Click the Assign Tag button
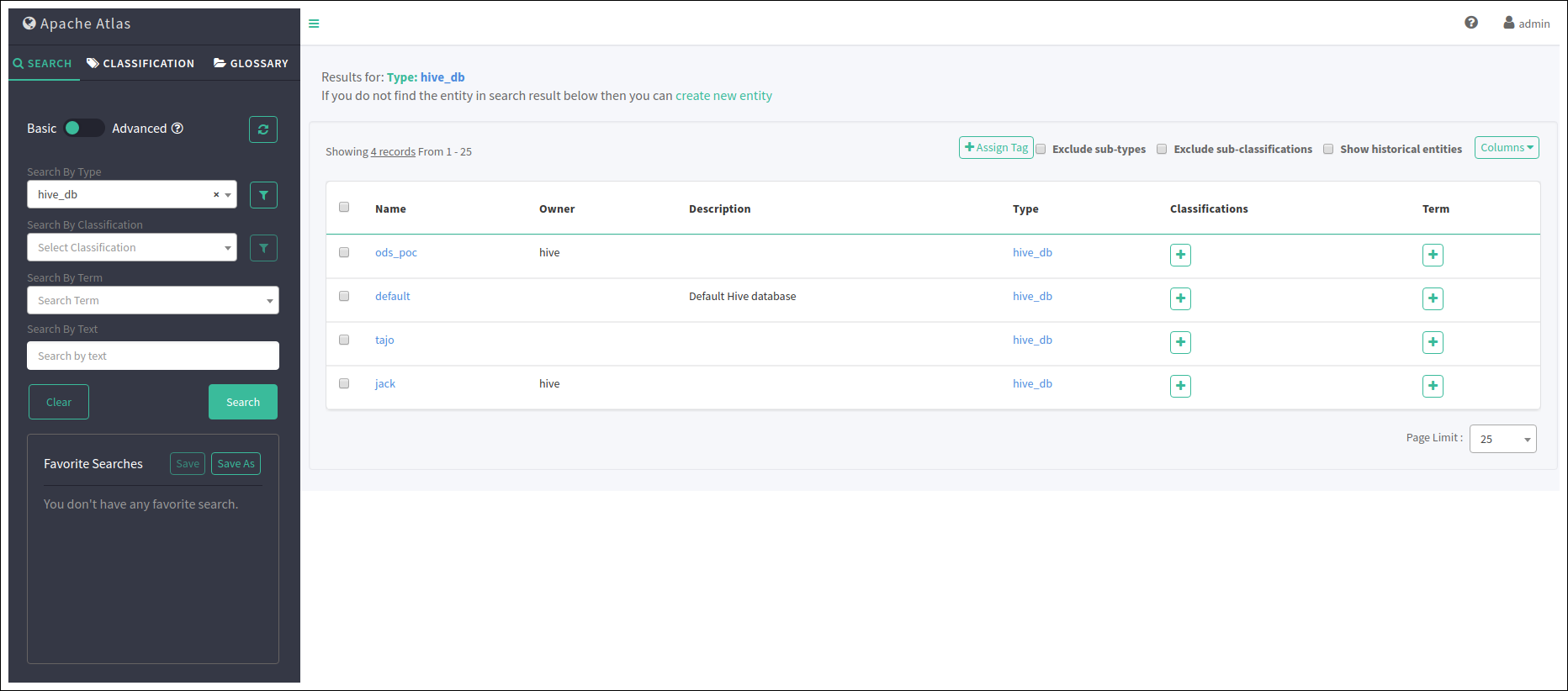1568x691 pixels. (x=996, y=147)
